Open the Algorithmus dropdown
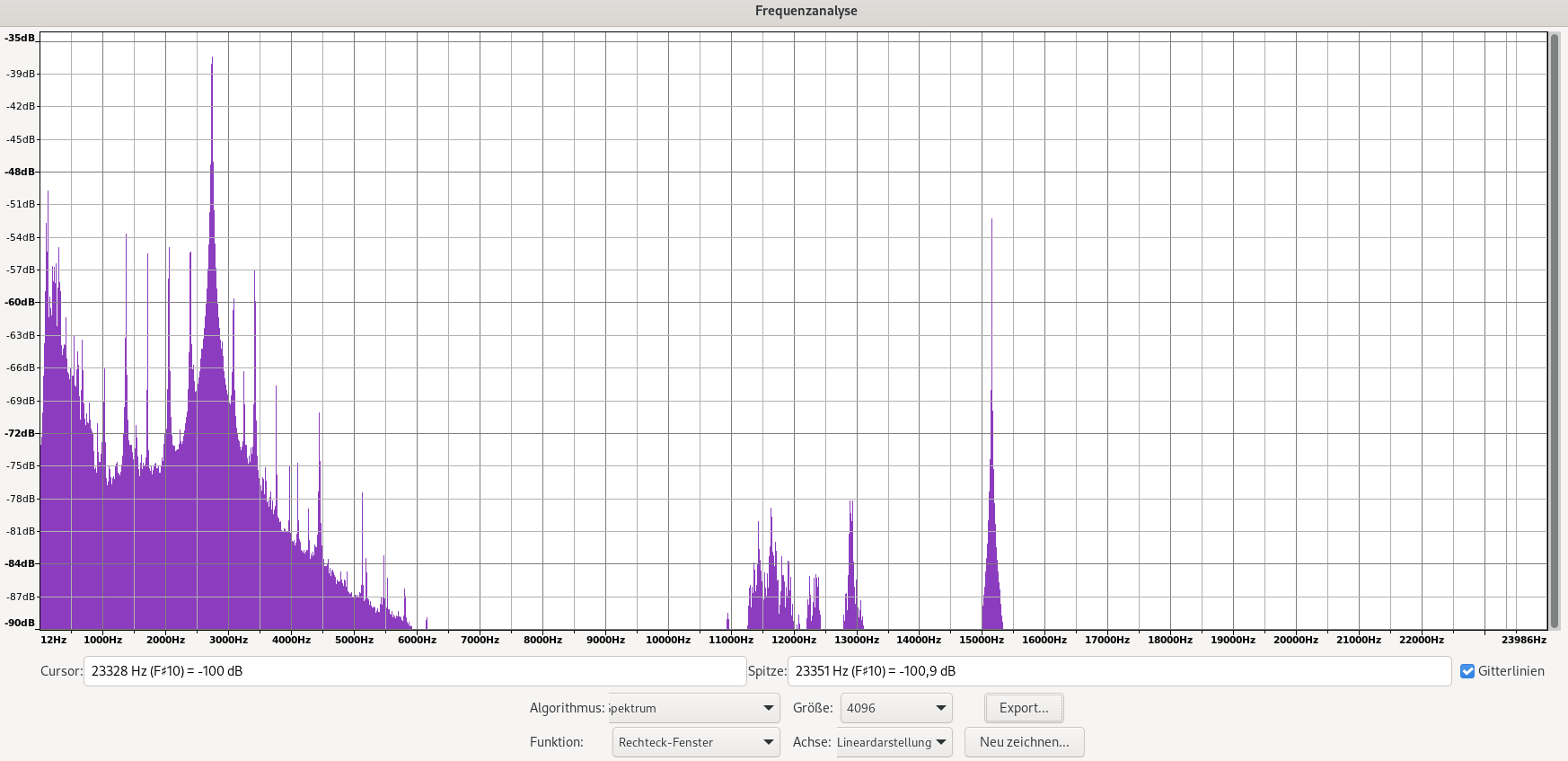The image size is (1568, 761). coord(693,708)
